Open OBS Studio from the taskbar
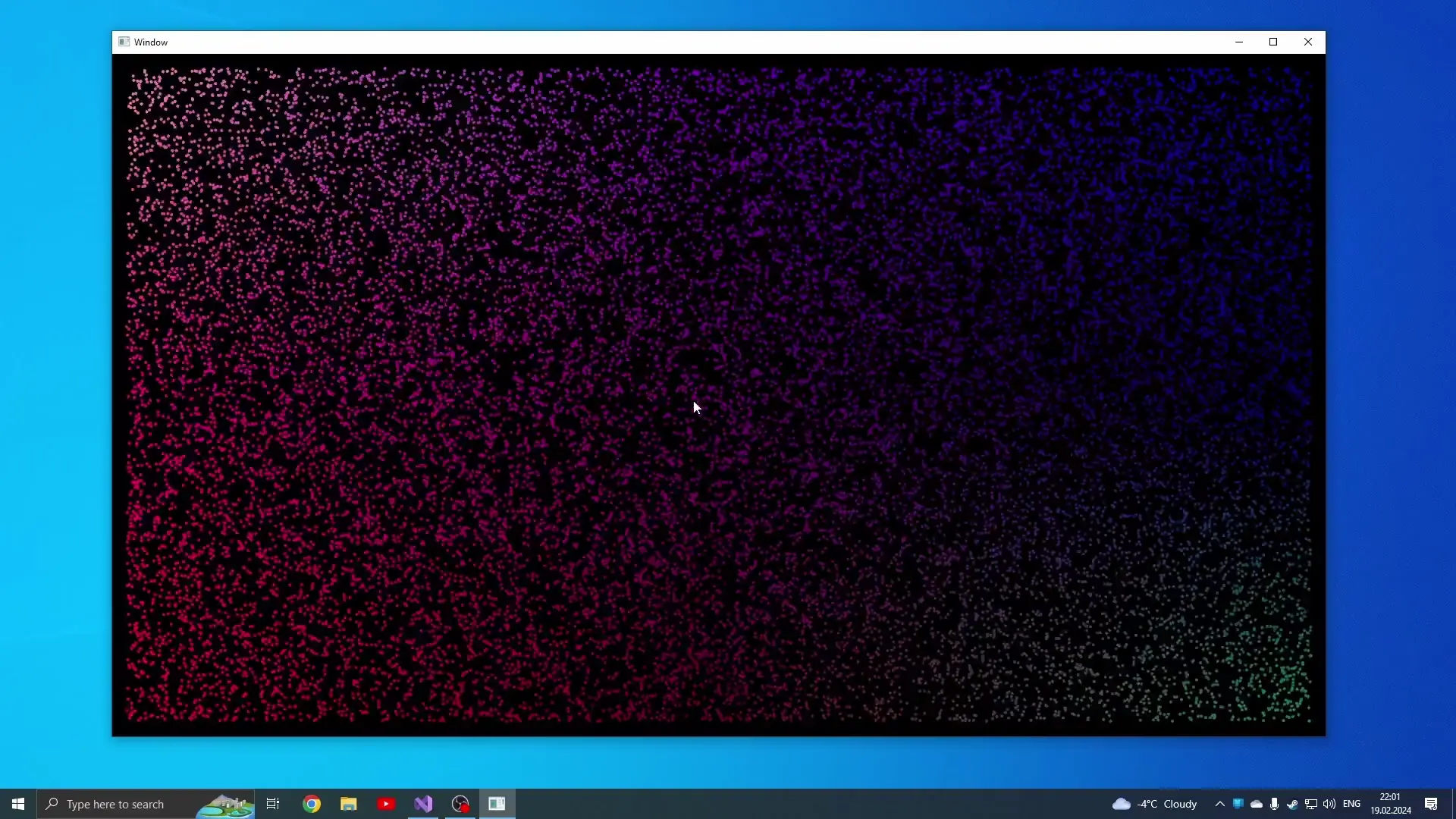Screen dimensions: 1456x819 pos(460,803)
